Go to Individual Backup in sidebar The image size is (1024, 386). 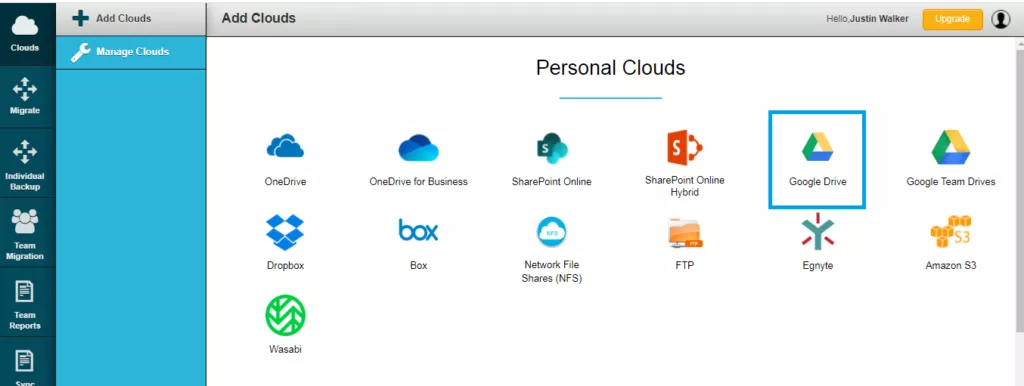(25, 165)
